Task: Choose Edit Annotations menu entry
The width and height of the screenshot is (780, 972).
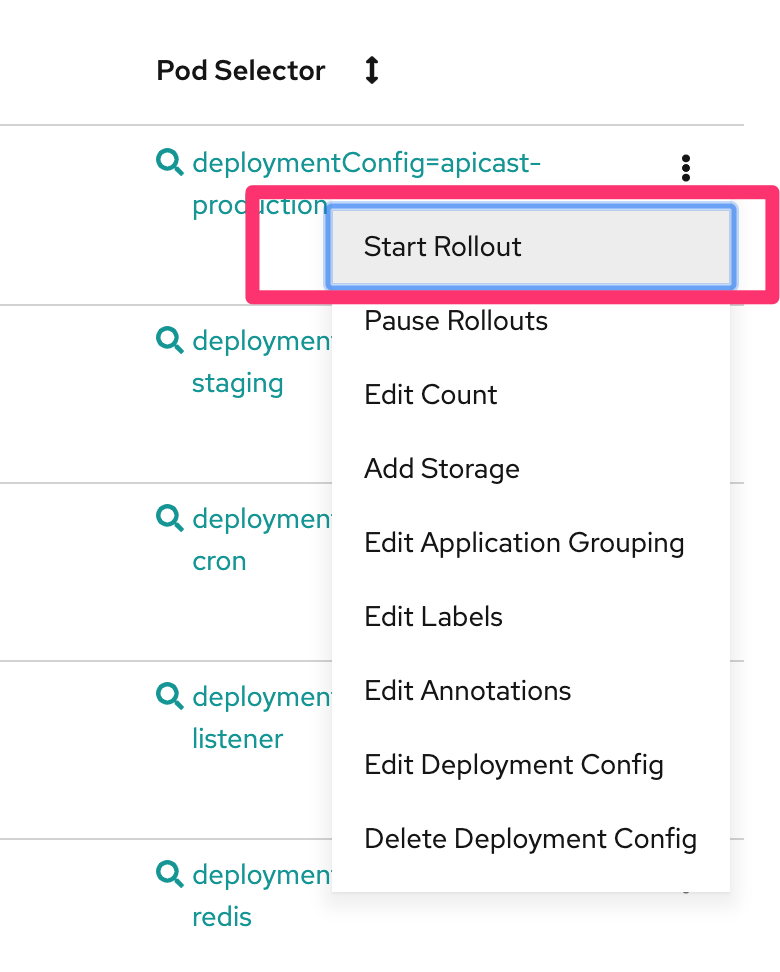Action: pyautogui.click(x=531, y=691)
